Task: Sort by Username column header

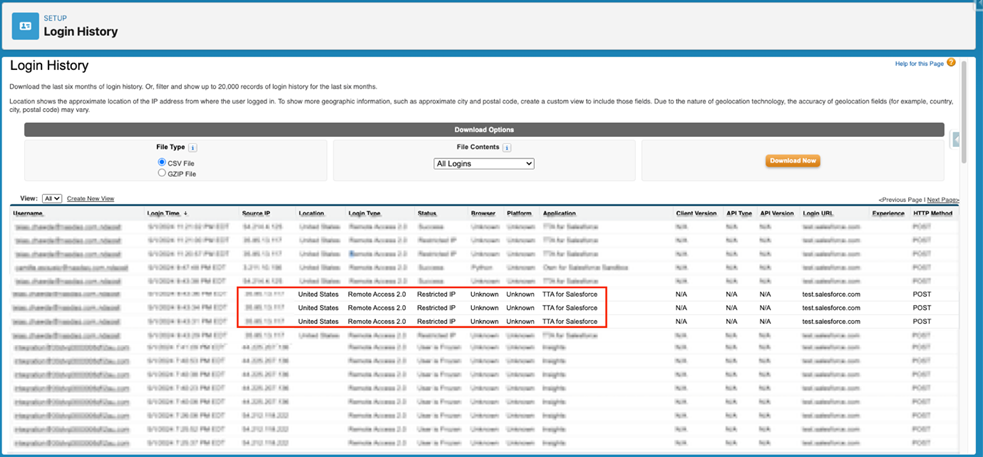Action: click(28, 214)
